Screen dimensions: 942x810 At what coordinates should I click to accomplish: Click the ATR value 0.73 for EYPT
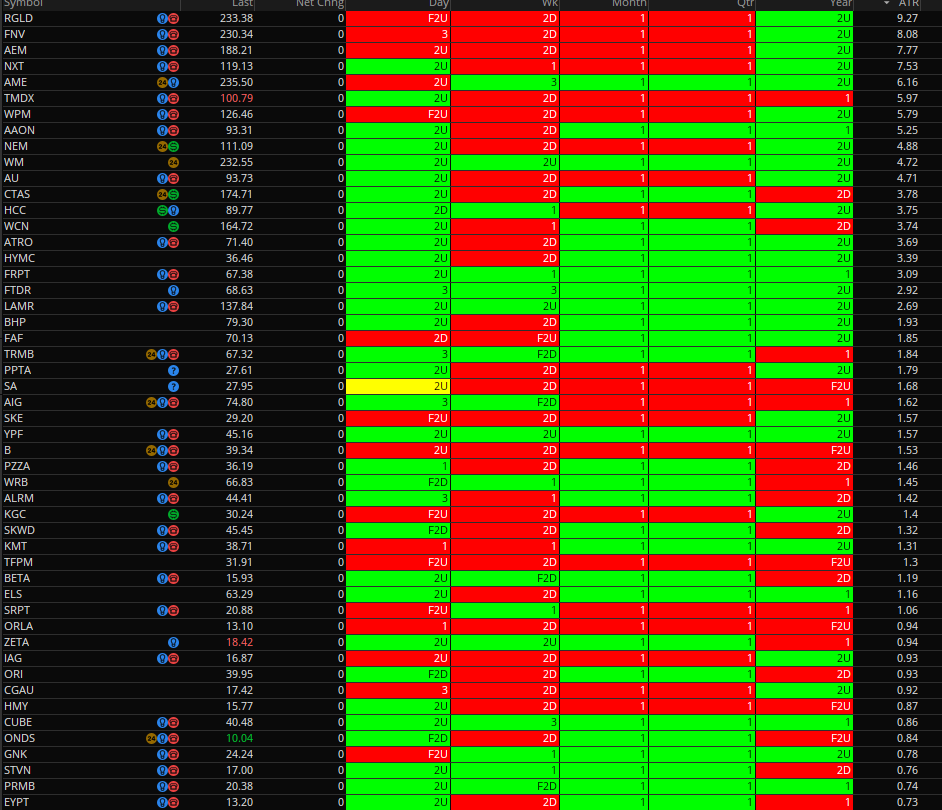907,802
